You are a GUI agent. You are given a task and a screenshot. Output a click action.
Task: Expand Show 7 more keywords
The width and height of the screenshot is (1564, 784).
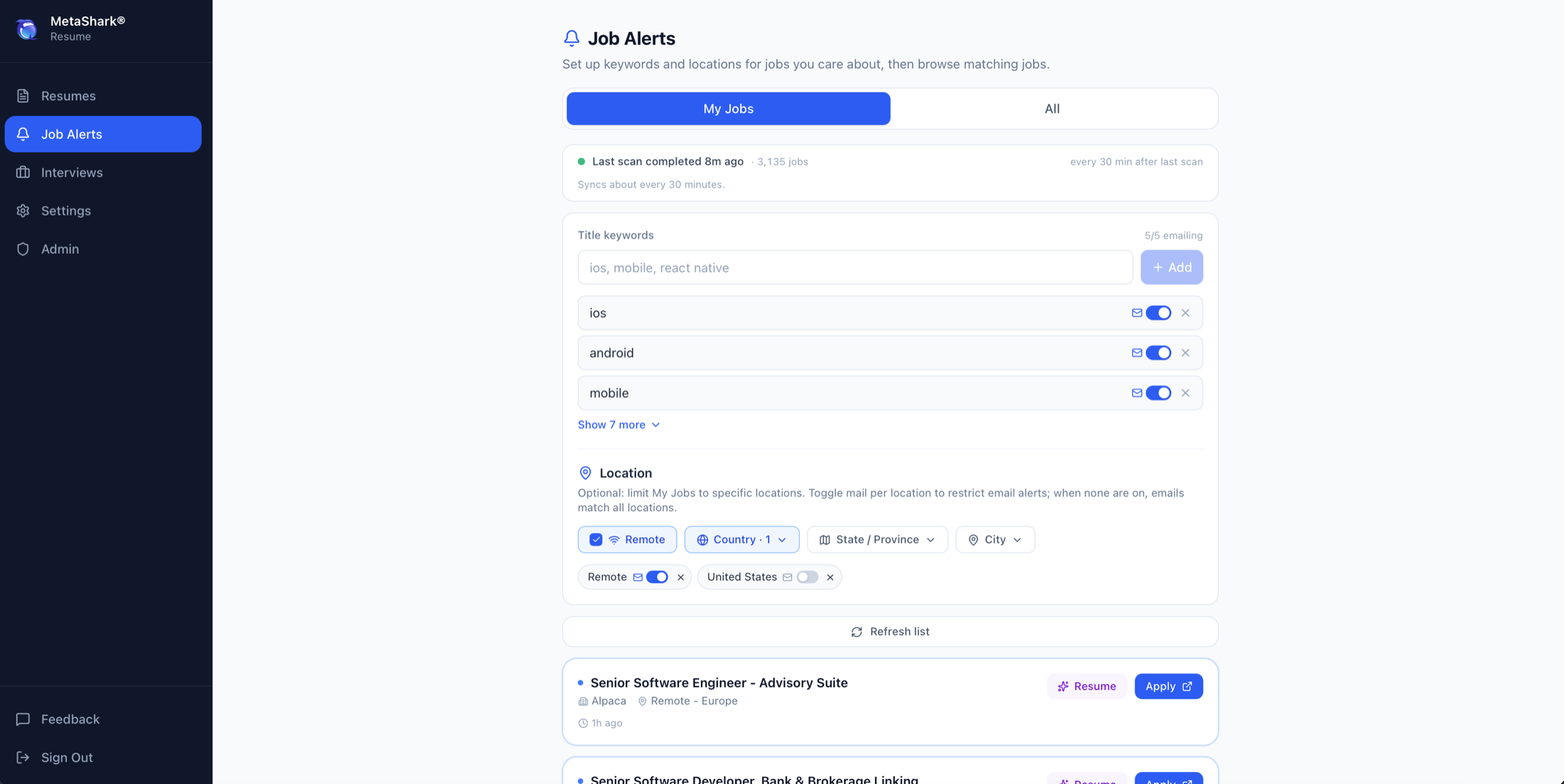[x=618, y=425]
